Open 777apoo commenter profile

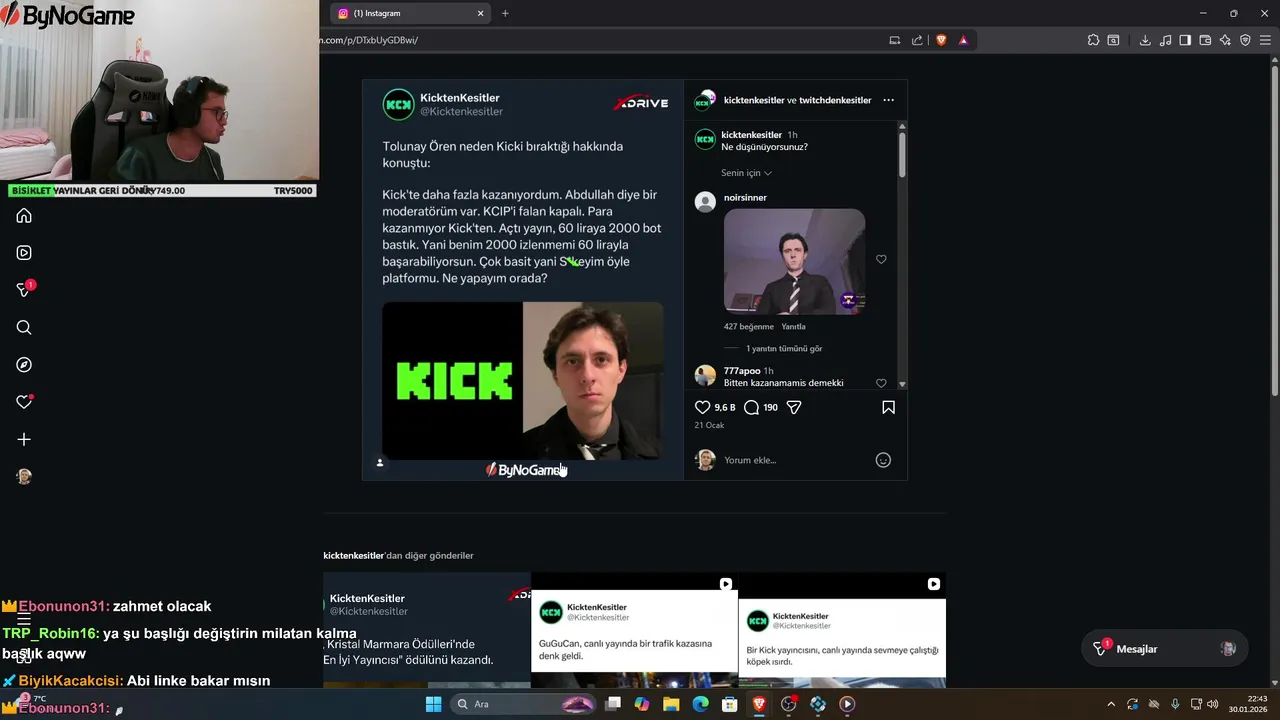(x=742, y=371)
